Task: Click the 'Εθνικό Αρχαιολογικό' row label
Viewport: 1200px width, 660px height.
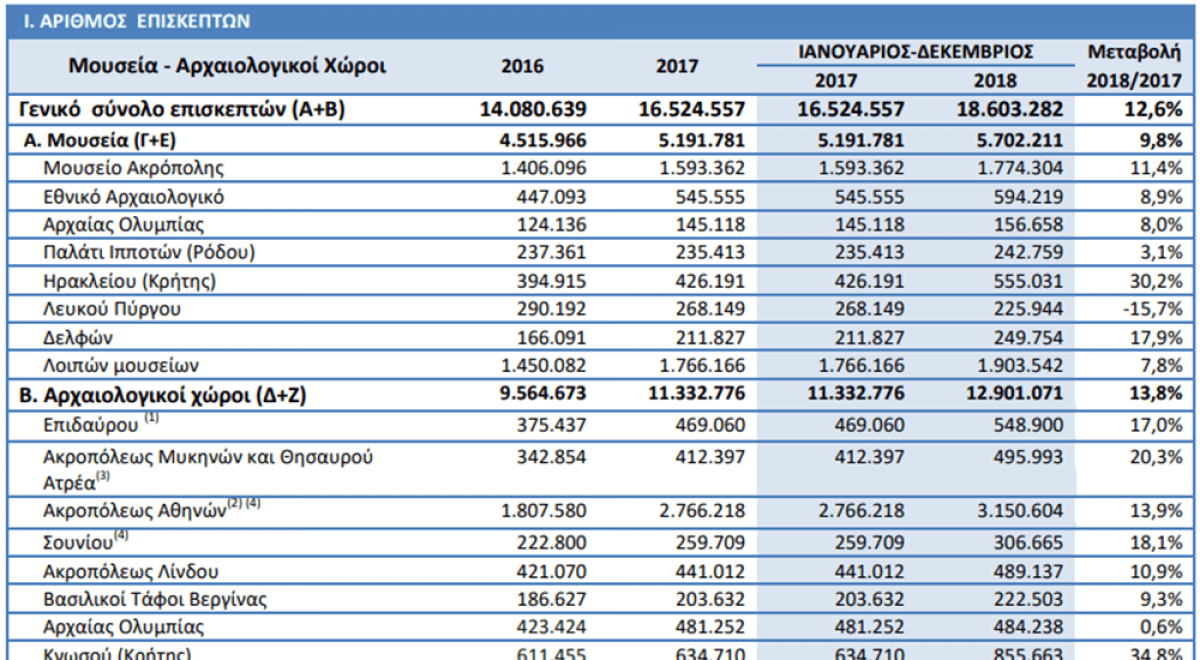Action: [134, 197]
